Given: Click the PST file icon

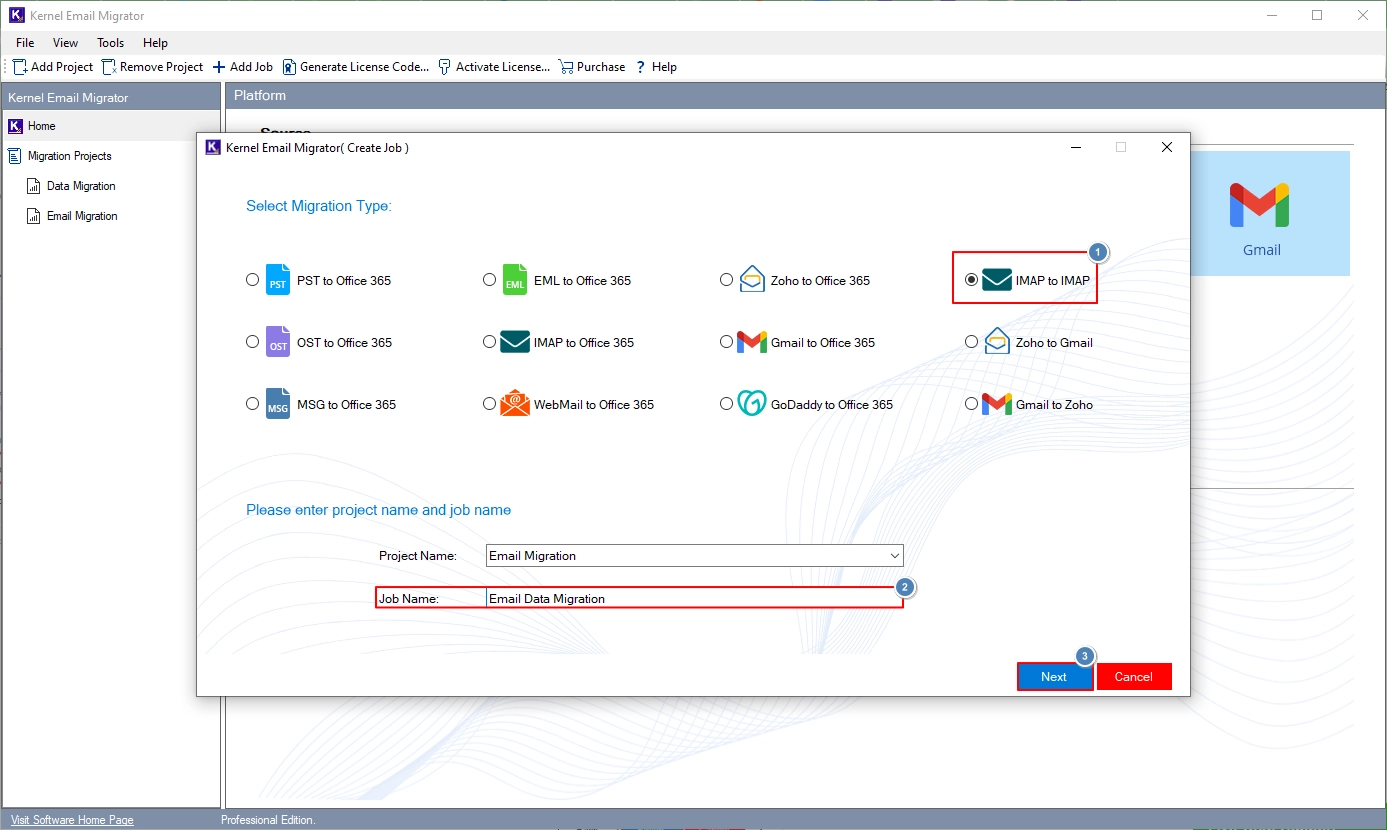Looking at the screenshot, I should (278, 280).
